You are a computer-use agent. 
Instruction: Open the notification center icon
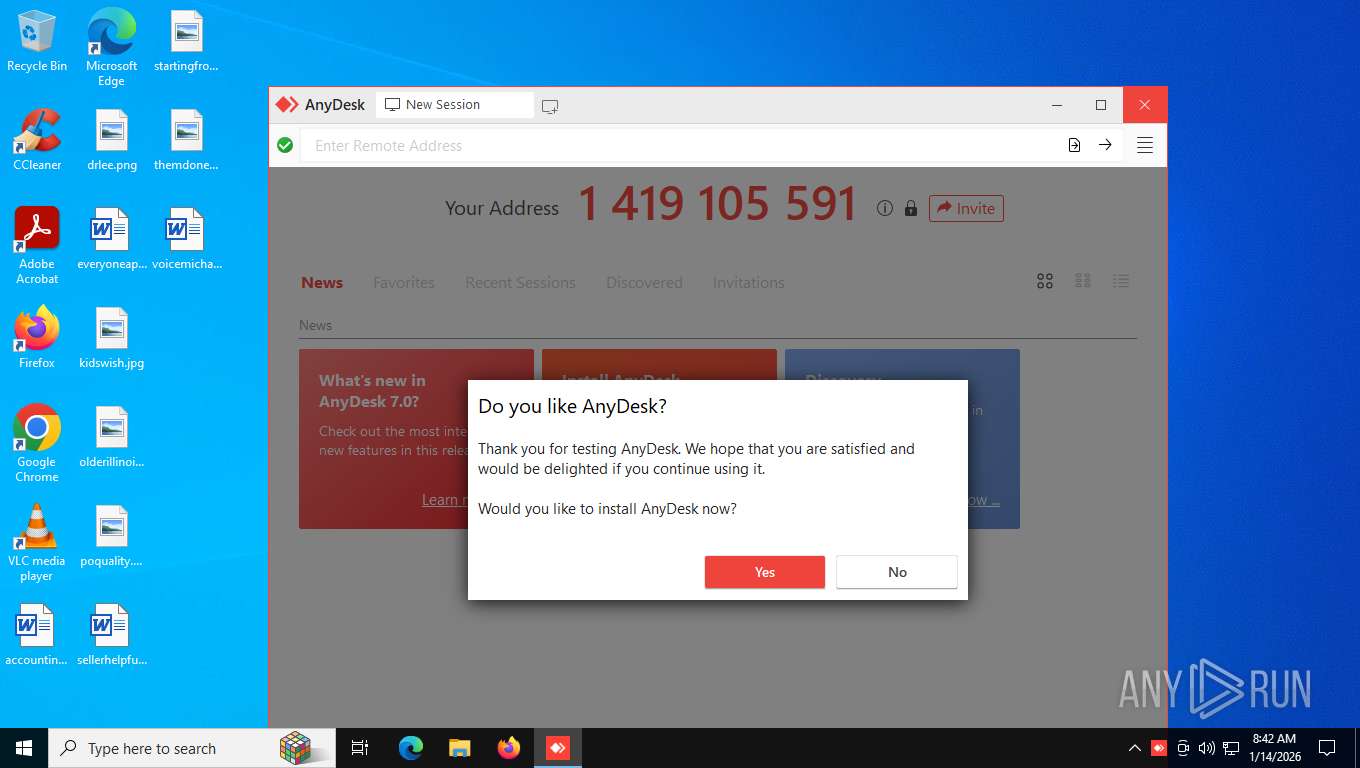(x=1327, y=748)
